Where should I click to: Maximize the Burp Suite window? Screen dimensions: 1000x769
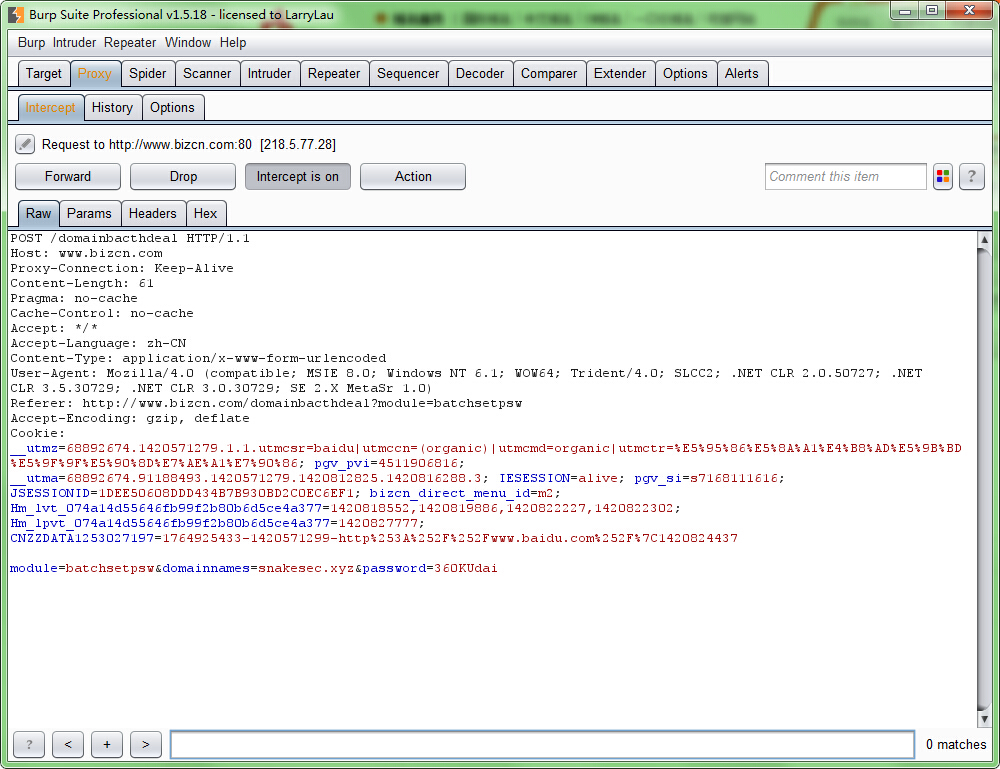click(x=932, y=11)
